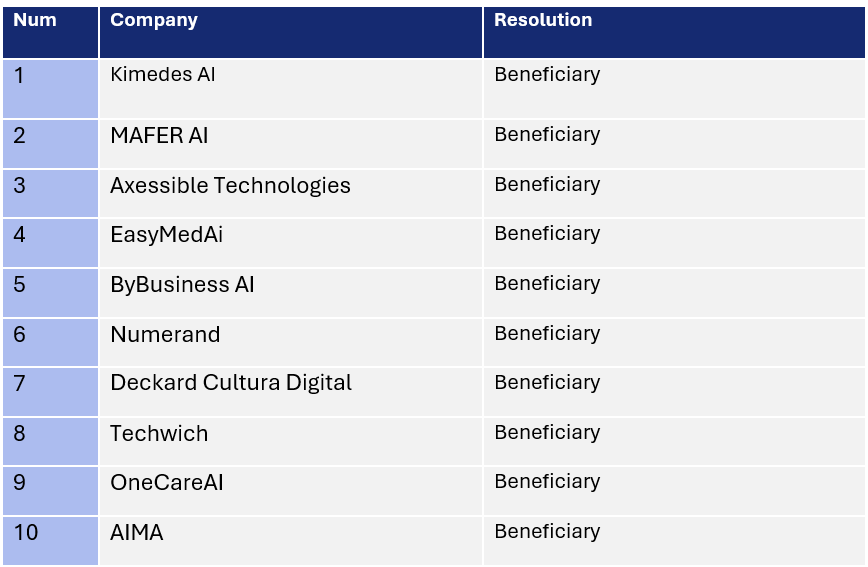Select the MAFER AI company cell

click(160, 135)
